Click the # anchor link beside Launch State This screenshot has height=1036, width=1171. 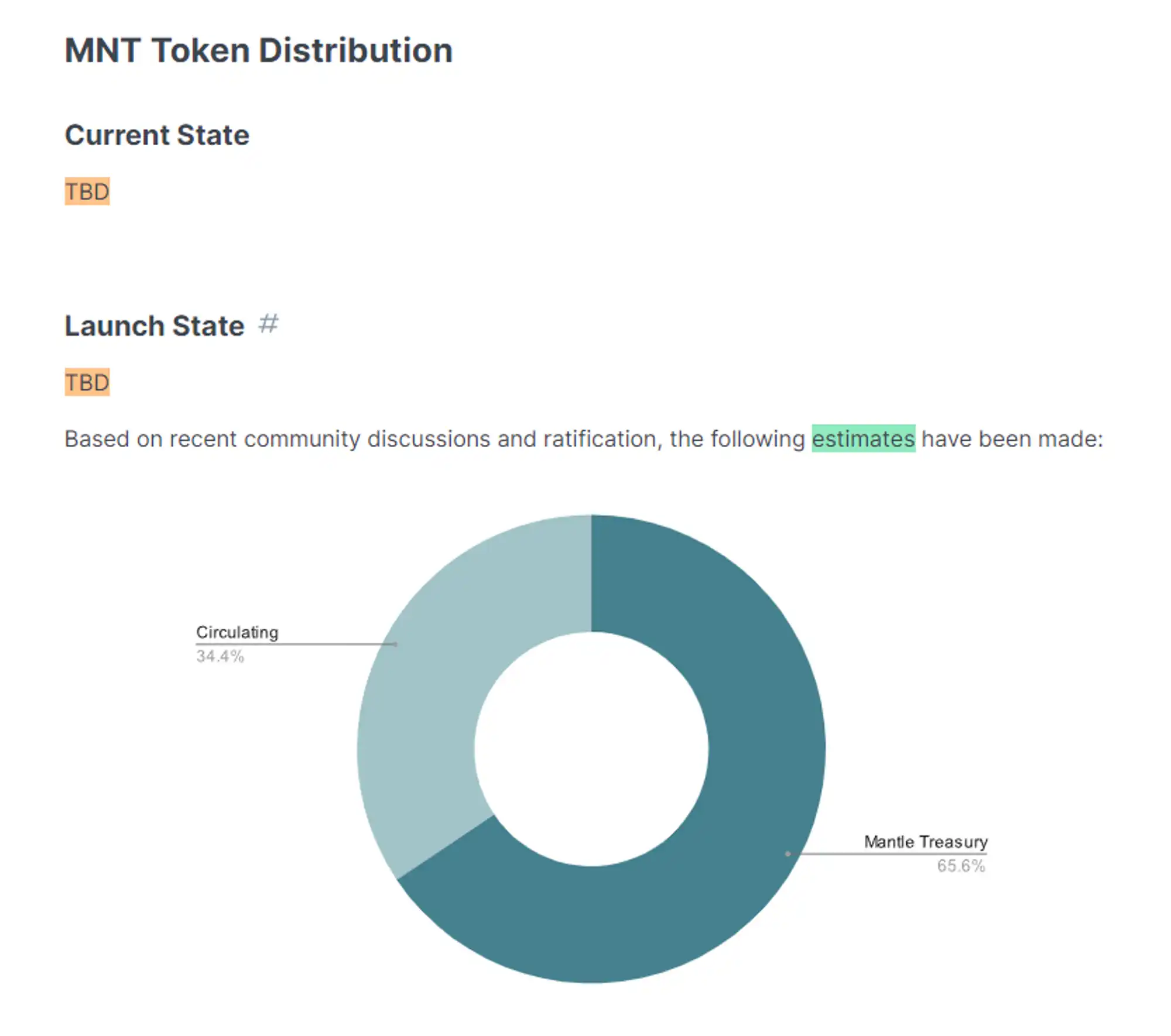269,323
